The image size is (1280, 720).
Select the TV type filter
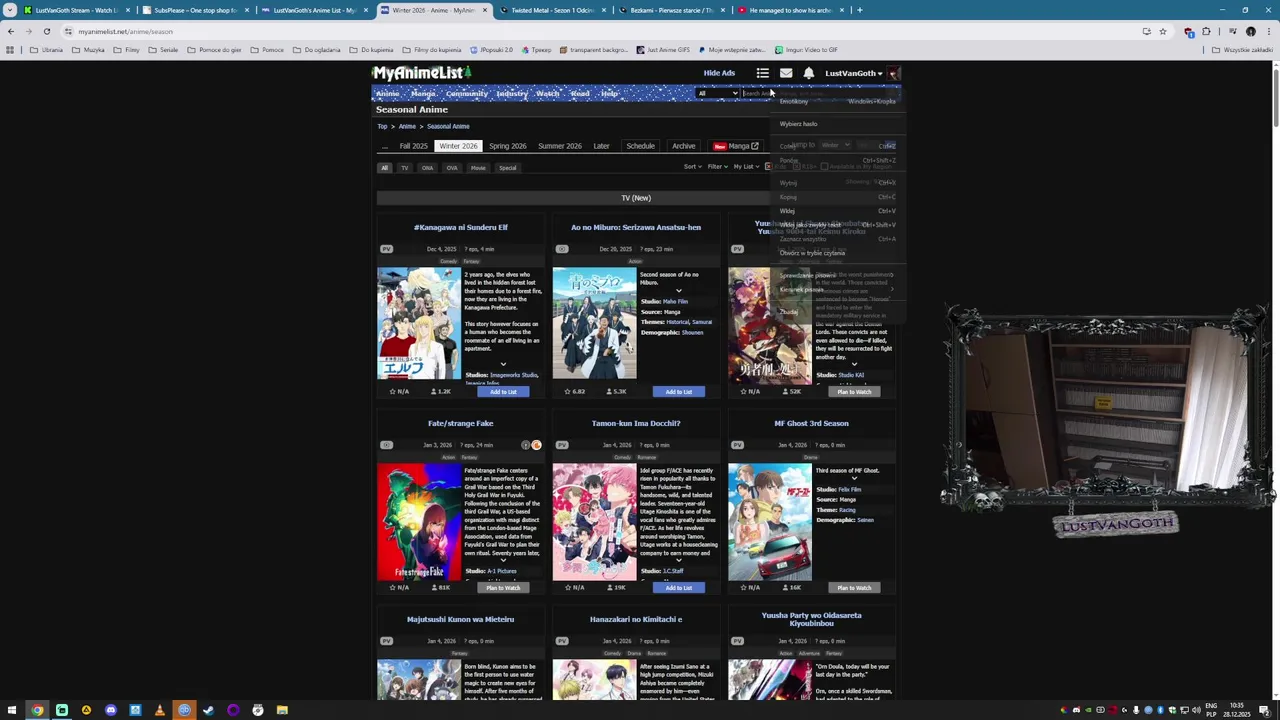405,168
